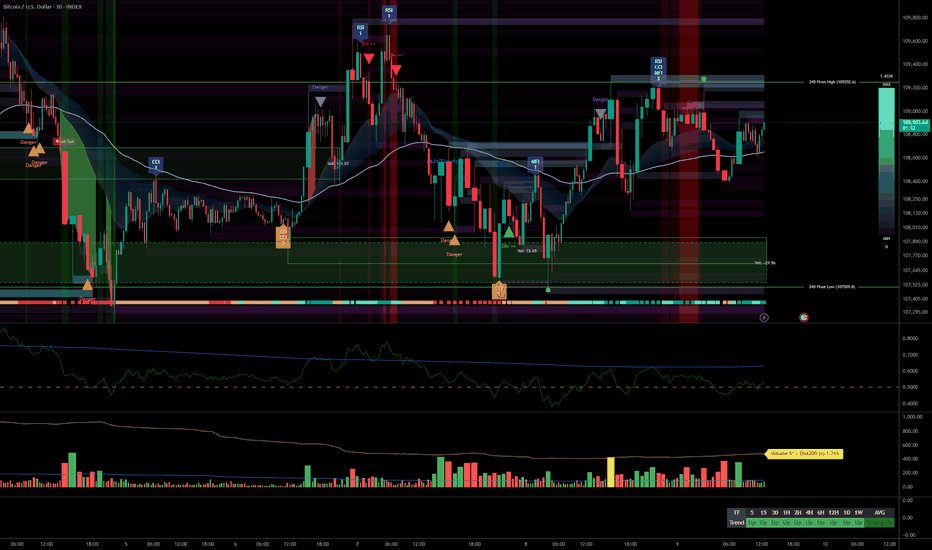Viewport: 932px width, 550px height.
Task: Click the red Break Test label
Action: click(x=64, y=142)
